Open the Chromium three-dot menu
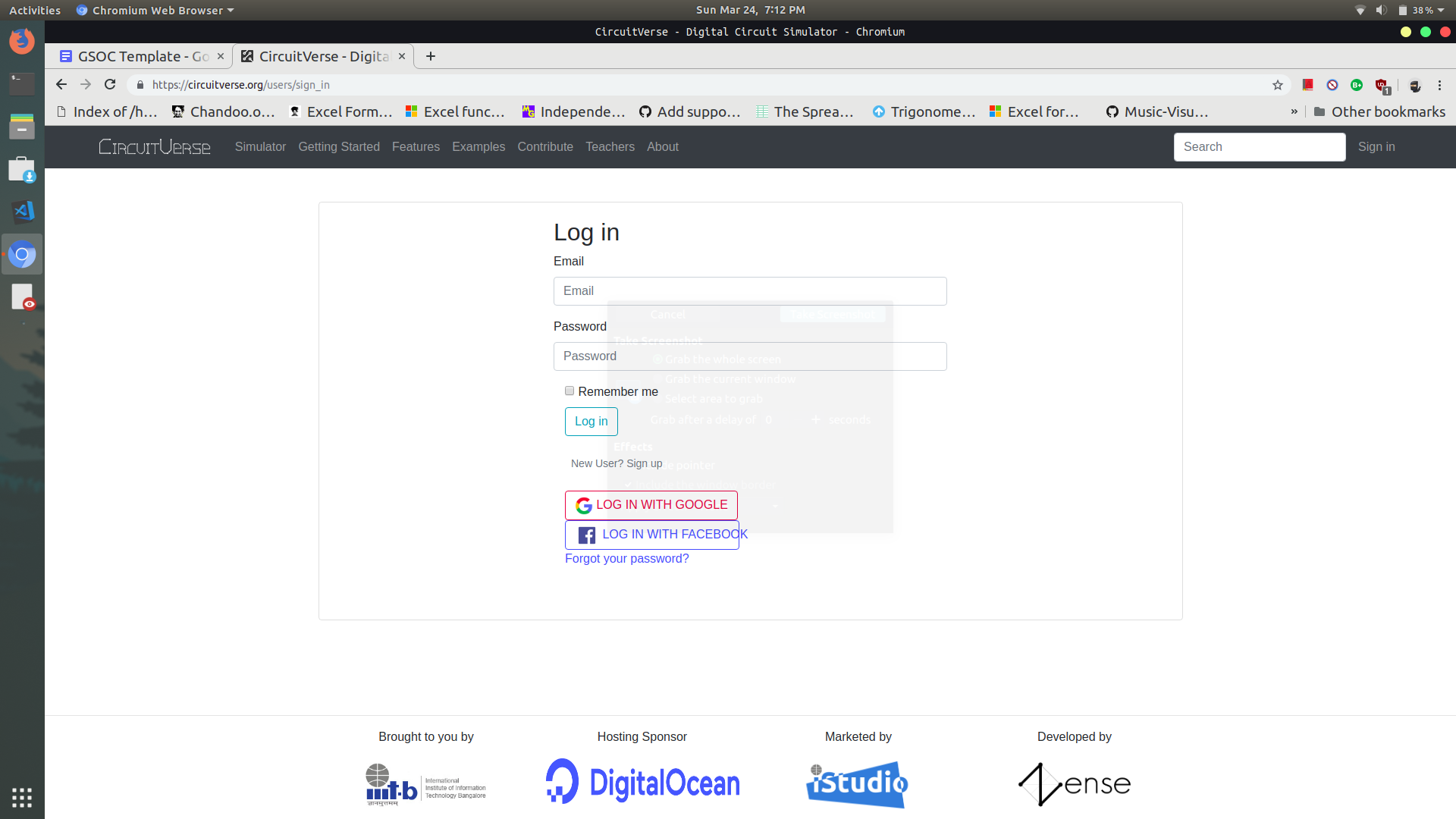Image resolution: width=1456 pixels, height=819 pixels. pyautogui.click(x=1440, y=85)
